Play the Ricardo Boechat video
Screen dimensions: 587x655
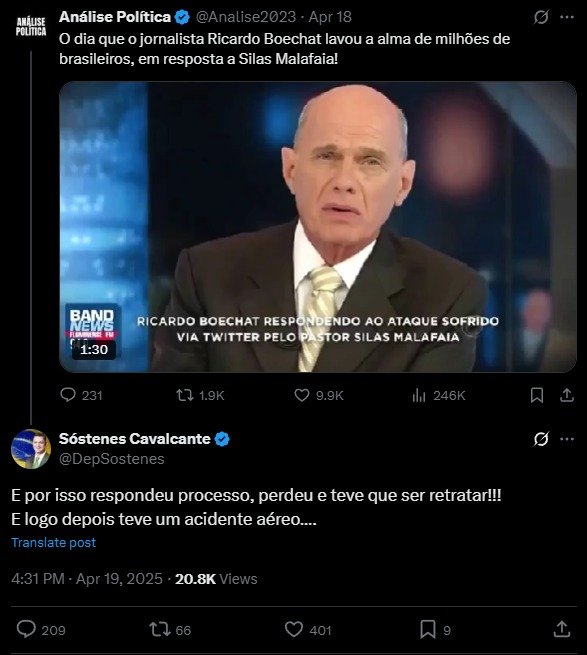(318, 226)
